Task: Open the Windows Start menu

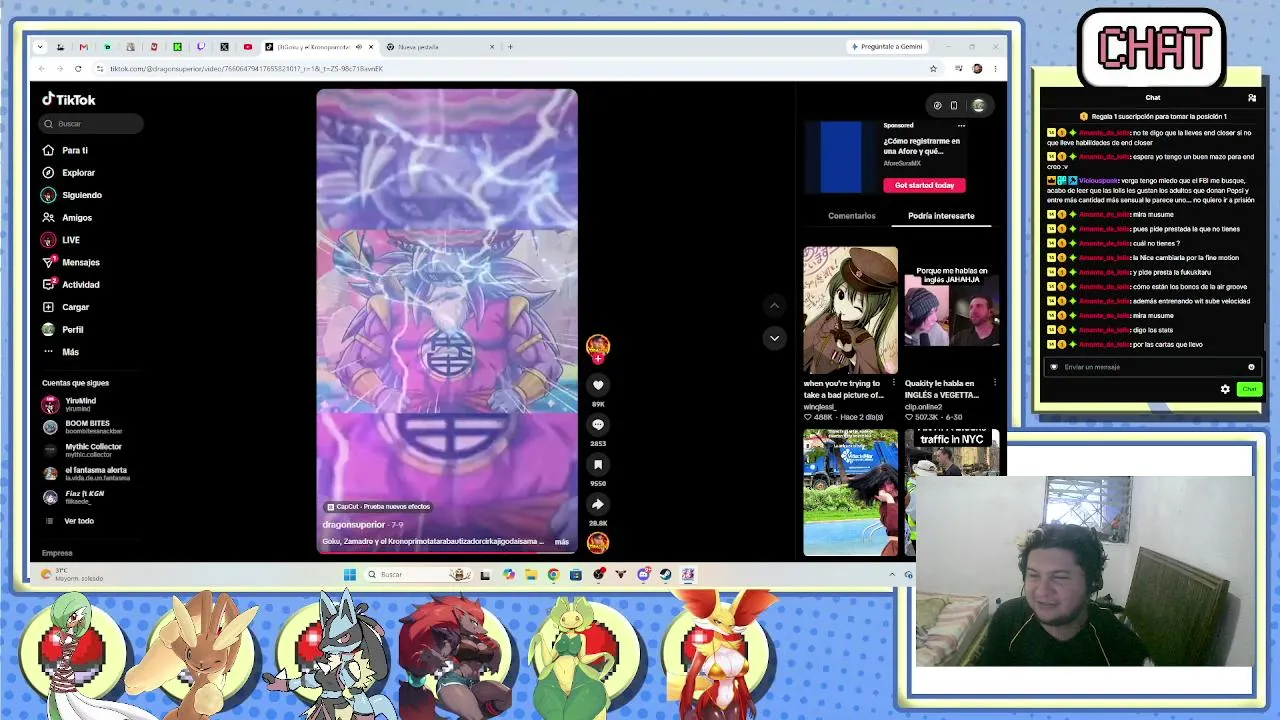Action: (x=349, y=574)
